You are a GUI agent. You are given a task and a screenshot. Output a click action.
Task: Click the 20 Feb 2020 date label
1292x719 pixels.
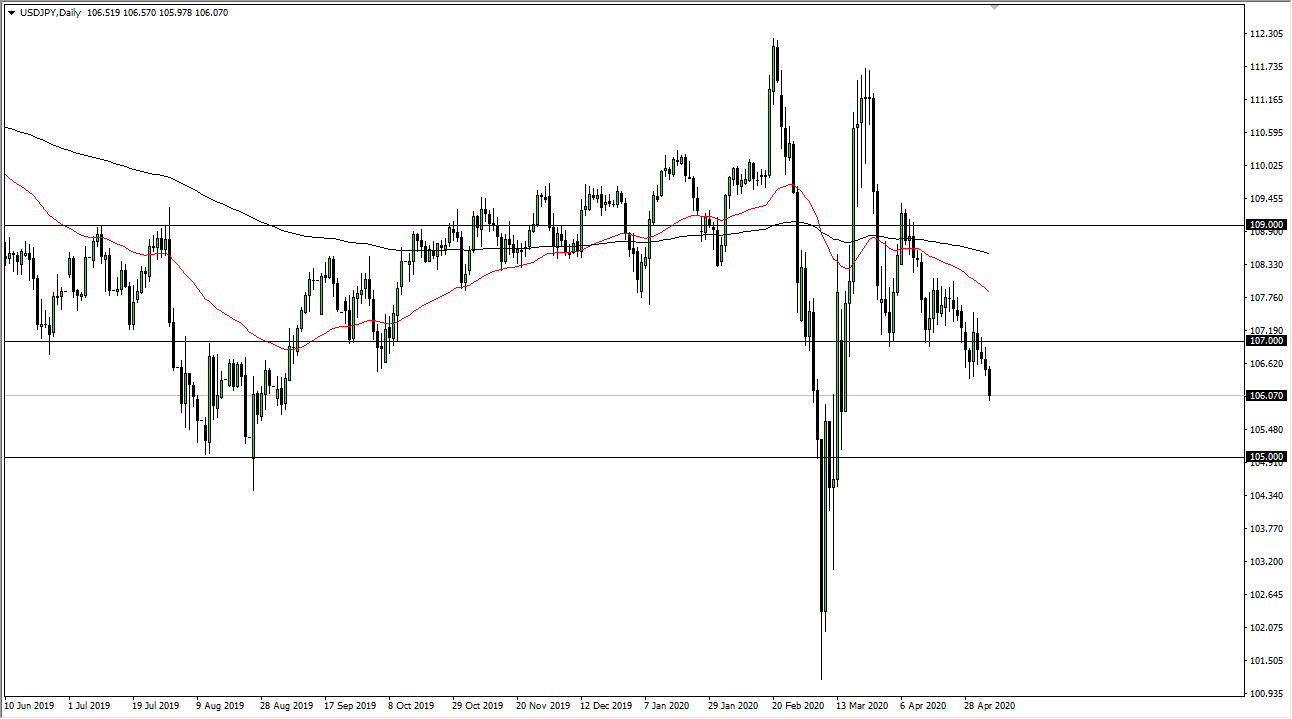click(x=799, y=705)
